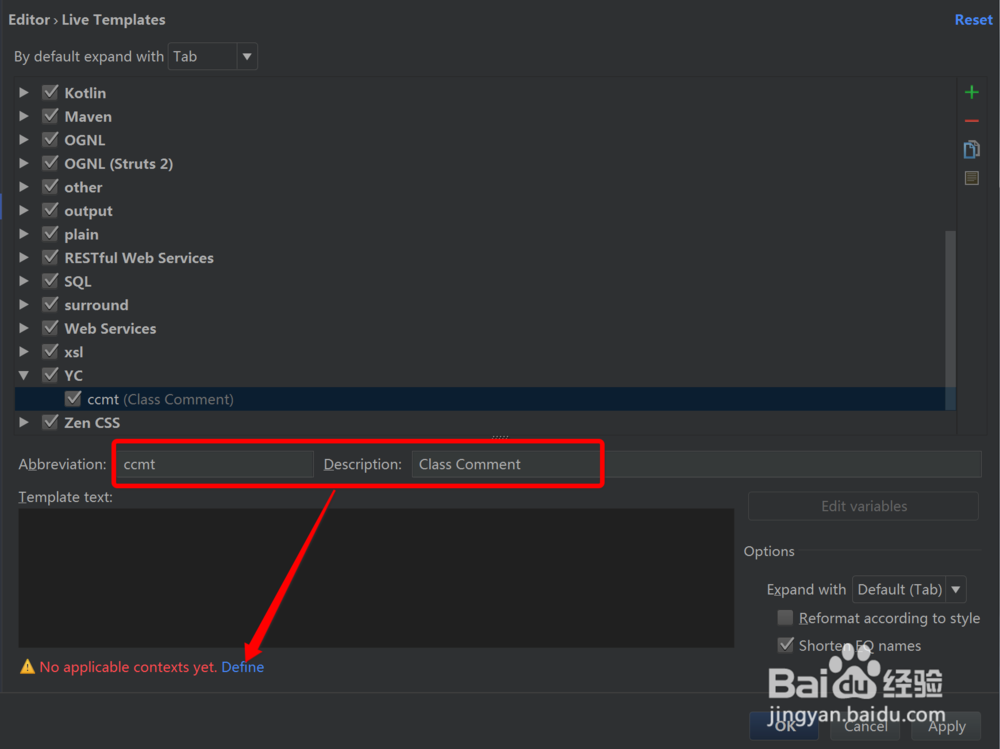Click the Define contexts link
Image resolution: width=1000 pixels, height=749 pixels.
click(x=242, y=666)
